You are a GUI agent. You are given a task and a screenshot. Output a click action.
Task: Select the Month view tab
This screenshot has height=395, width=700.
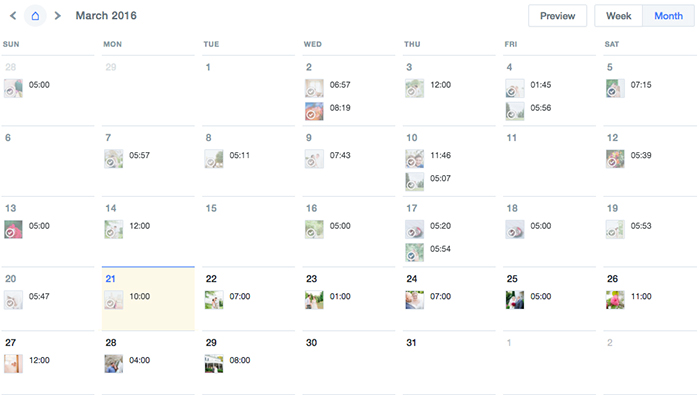(x=668, y=16)
